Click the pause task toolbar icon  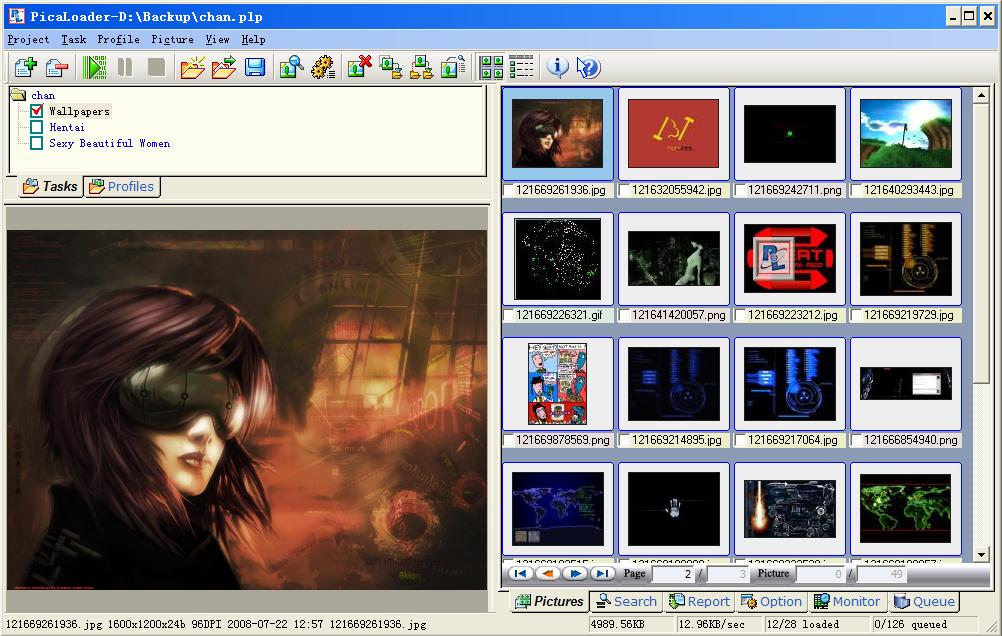coord(125,67)
